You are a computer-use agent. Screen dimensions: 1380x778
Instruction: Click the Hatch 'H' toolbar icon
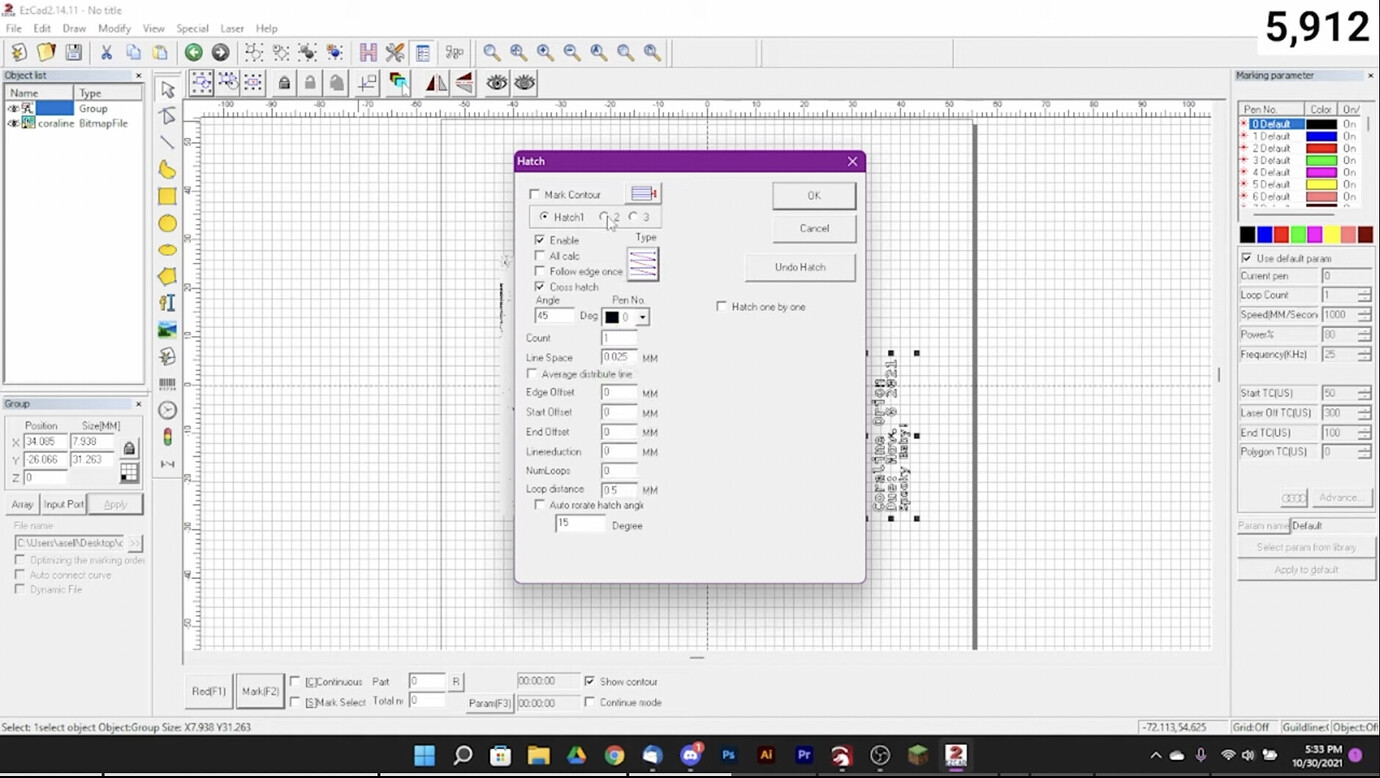click(367, 52)
